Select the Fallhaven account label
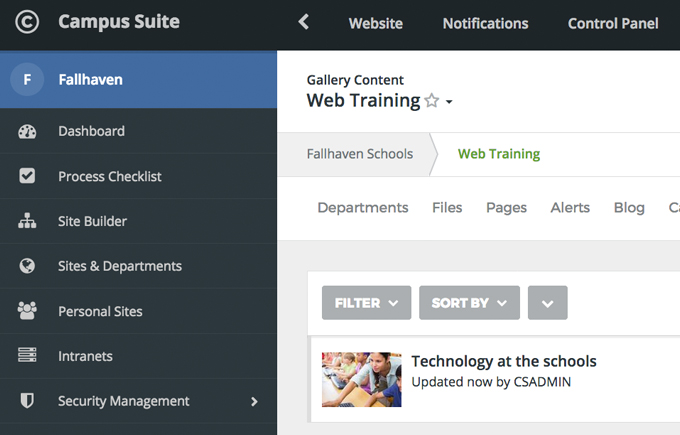 coord(91,80)
